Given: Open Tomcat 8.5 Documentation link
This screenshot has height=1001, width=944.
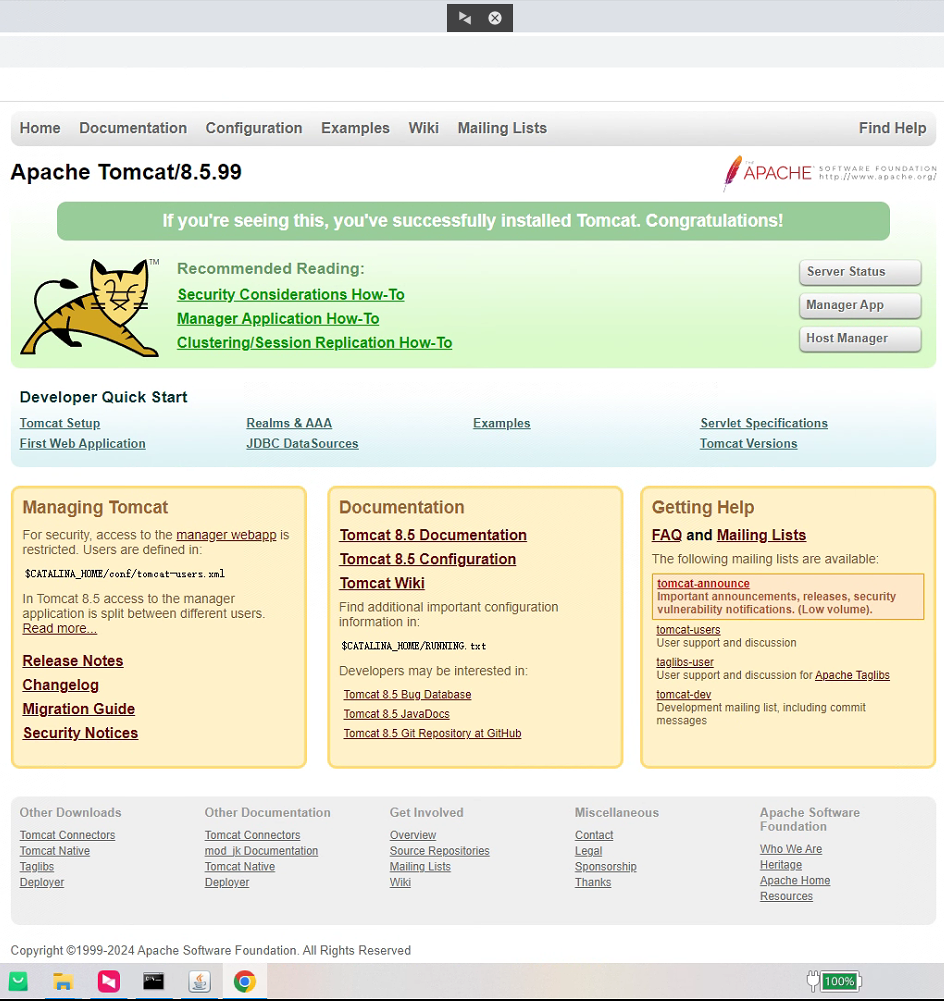Looking at the screenshot, I should pos(433,535).
